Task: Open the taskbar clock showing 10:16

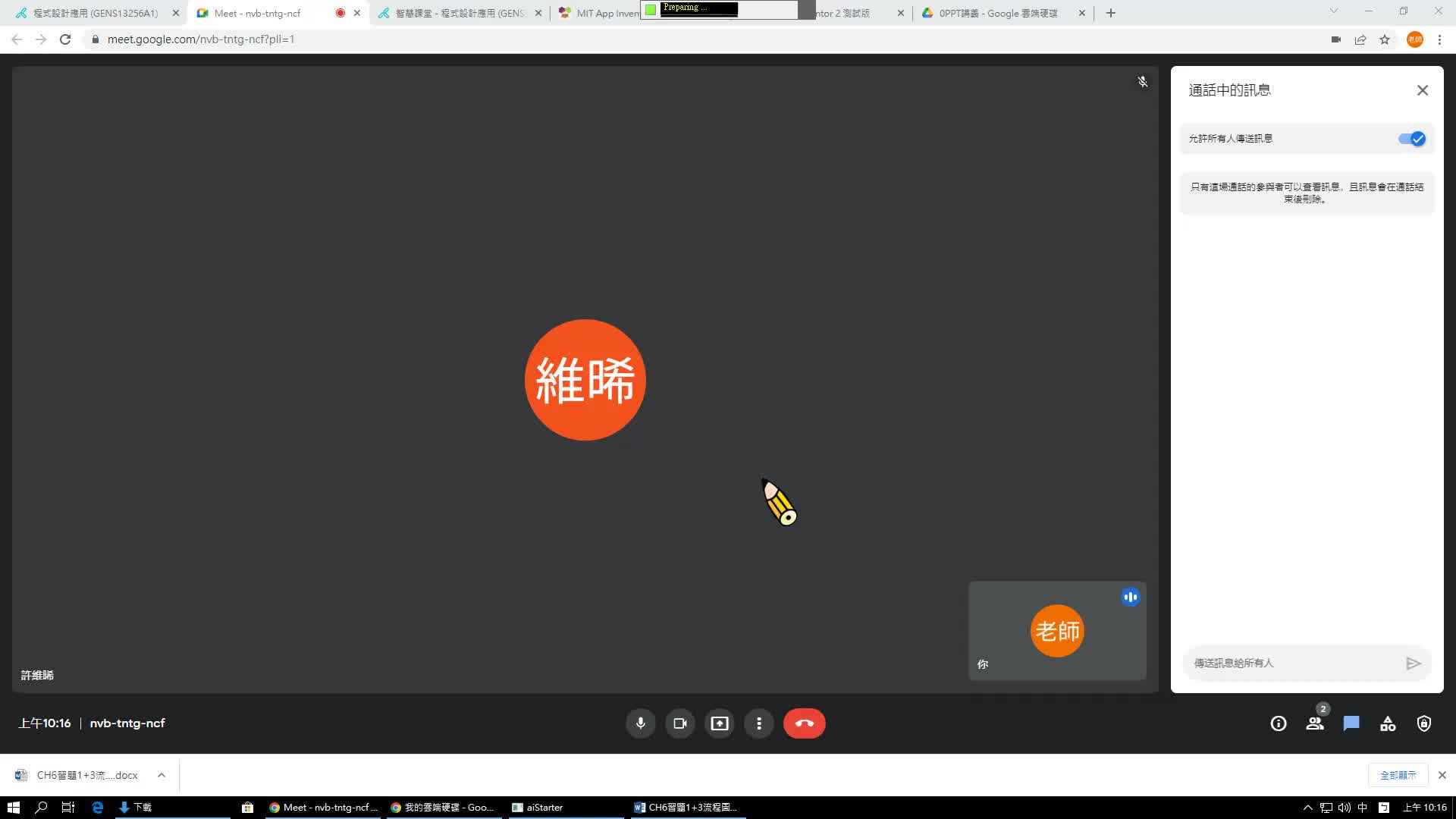Action: coord(1425,808)
